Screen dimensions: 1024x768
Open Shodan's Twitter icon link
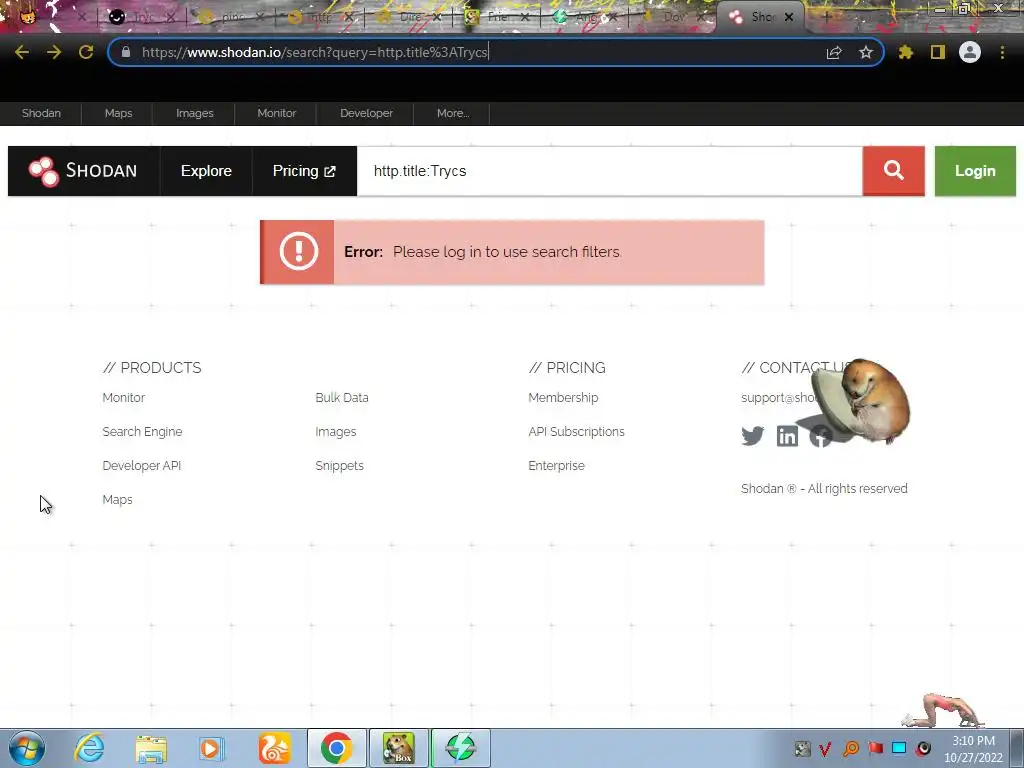(752, 436)
